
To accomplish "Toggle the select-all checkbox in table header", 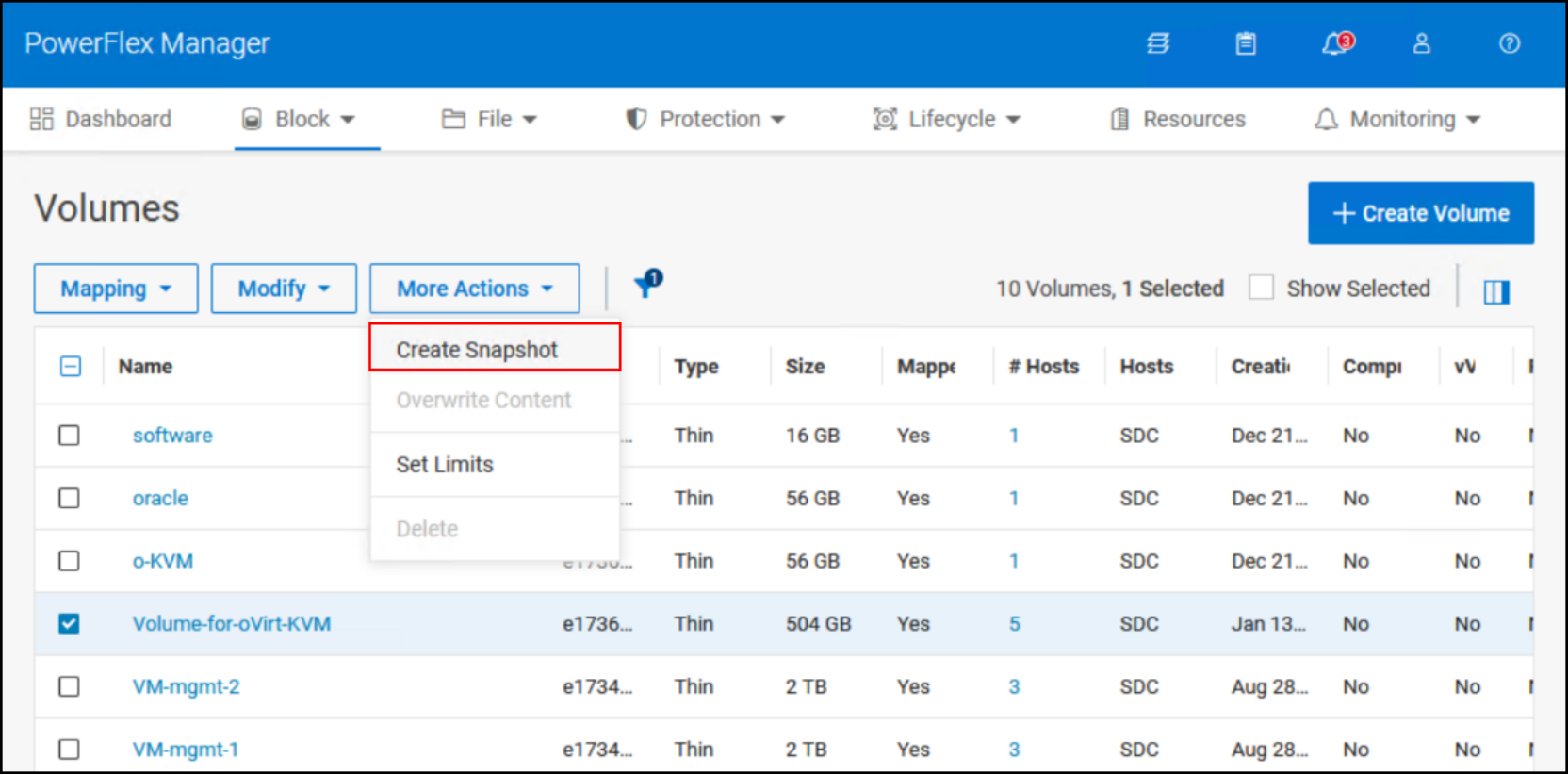I will [71, 366].
